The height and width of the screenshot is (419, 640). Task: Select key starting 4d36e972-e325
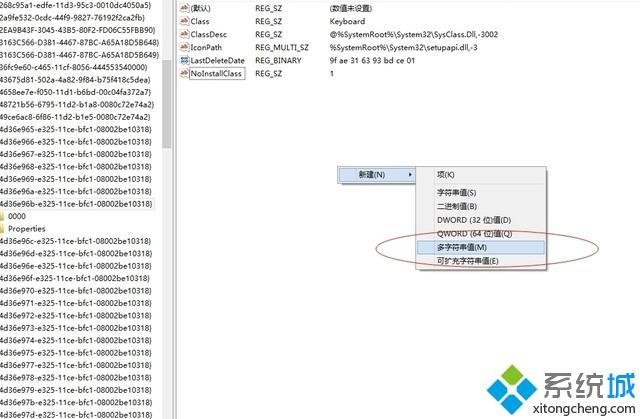[76, 315]
